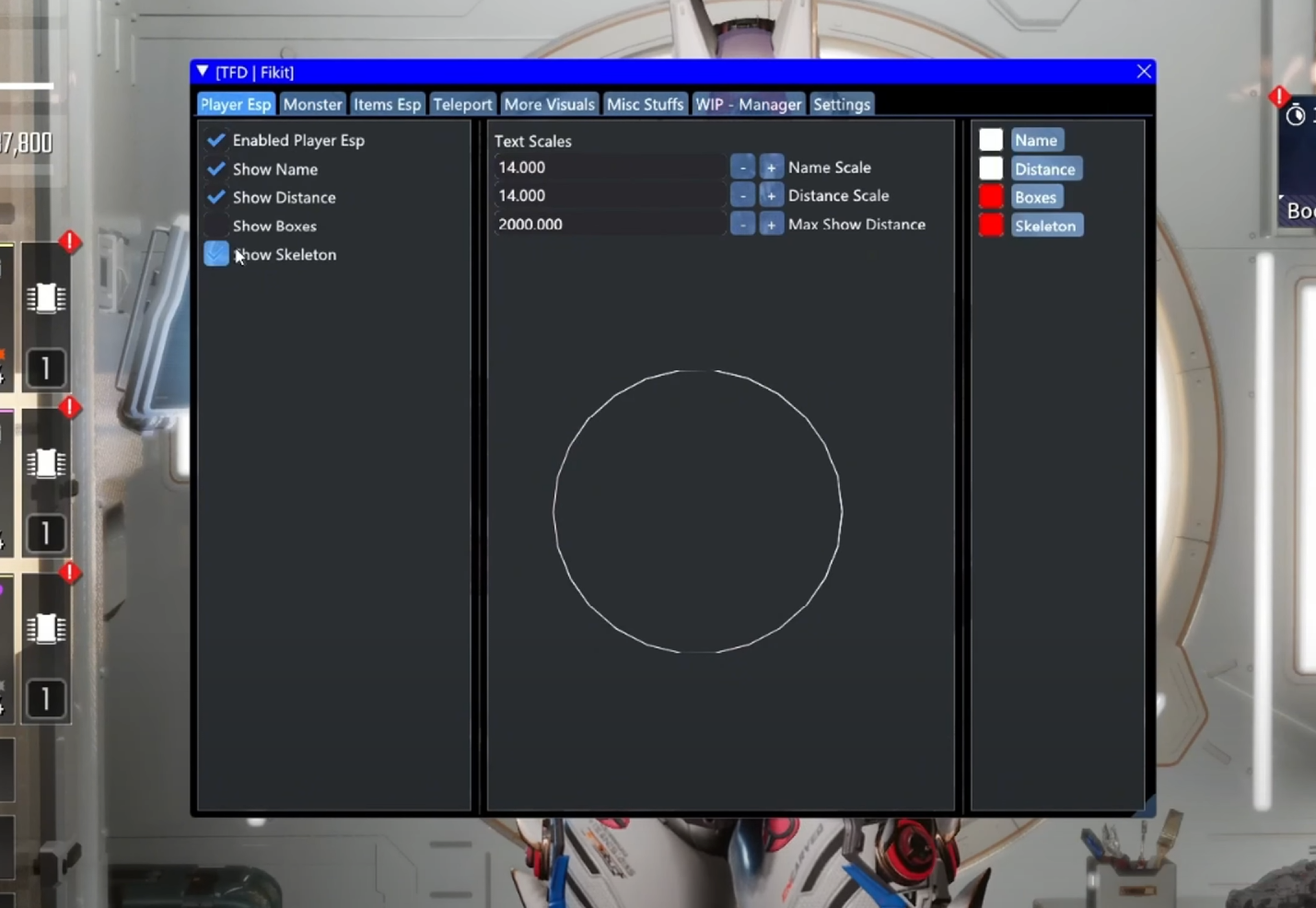Click the minus button for Name Scale
The height and width of the screenshot is (908, 1316).
click(x=742, y=168)
